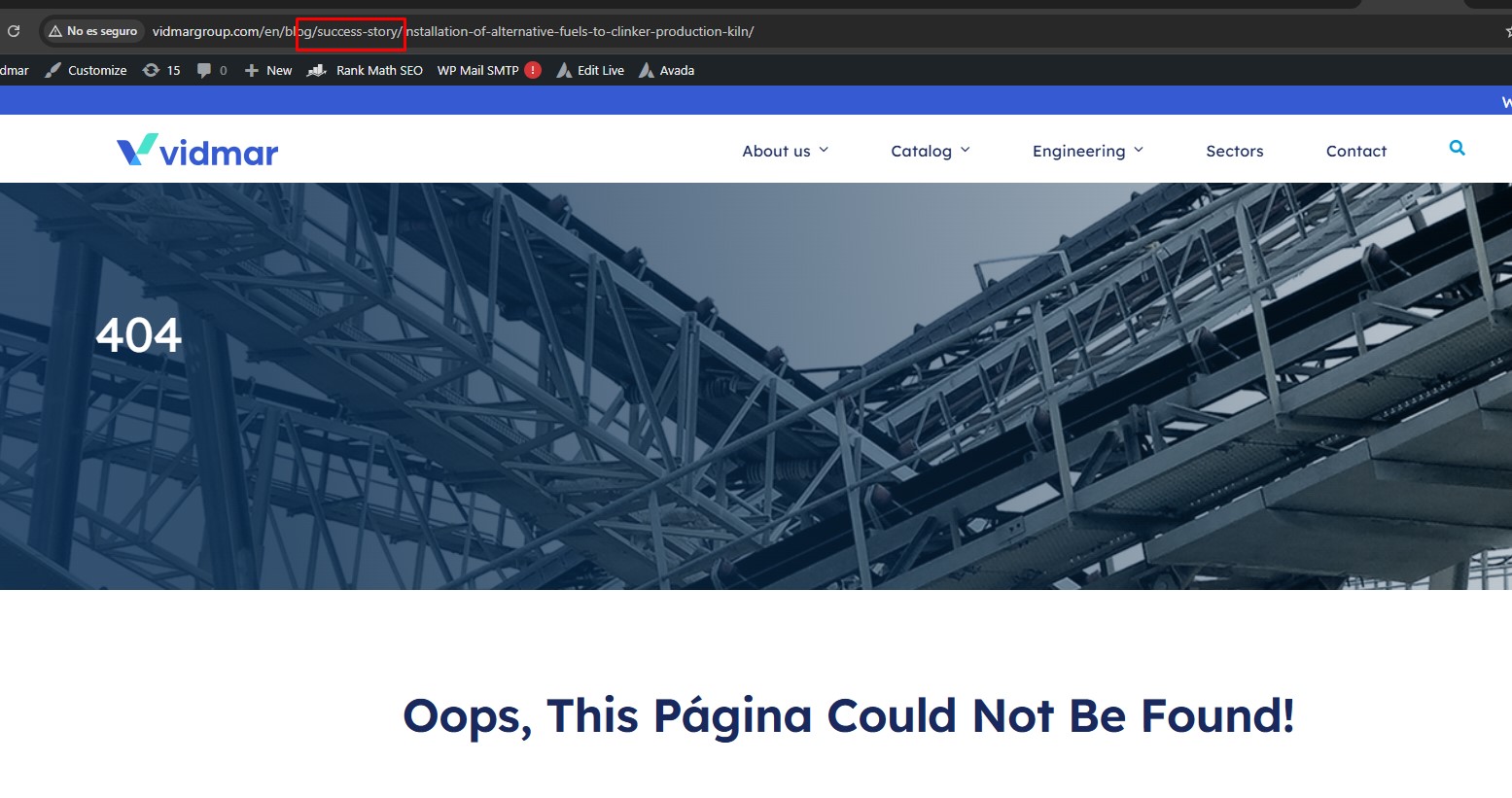Screen dimensions: 1512x798
Task: Open site search with the magnifier icon
Action: pyautogui.click(x=1457, y=148)
